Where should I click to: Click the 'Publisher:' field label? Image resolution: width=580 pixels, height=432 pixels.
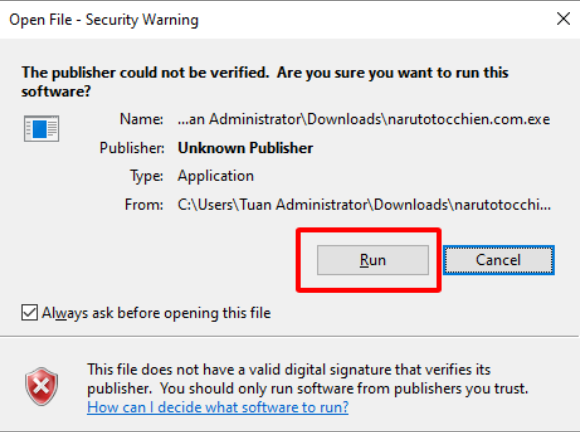click(132, 148)
